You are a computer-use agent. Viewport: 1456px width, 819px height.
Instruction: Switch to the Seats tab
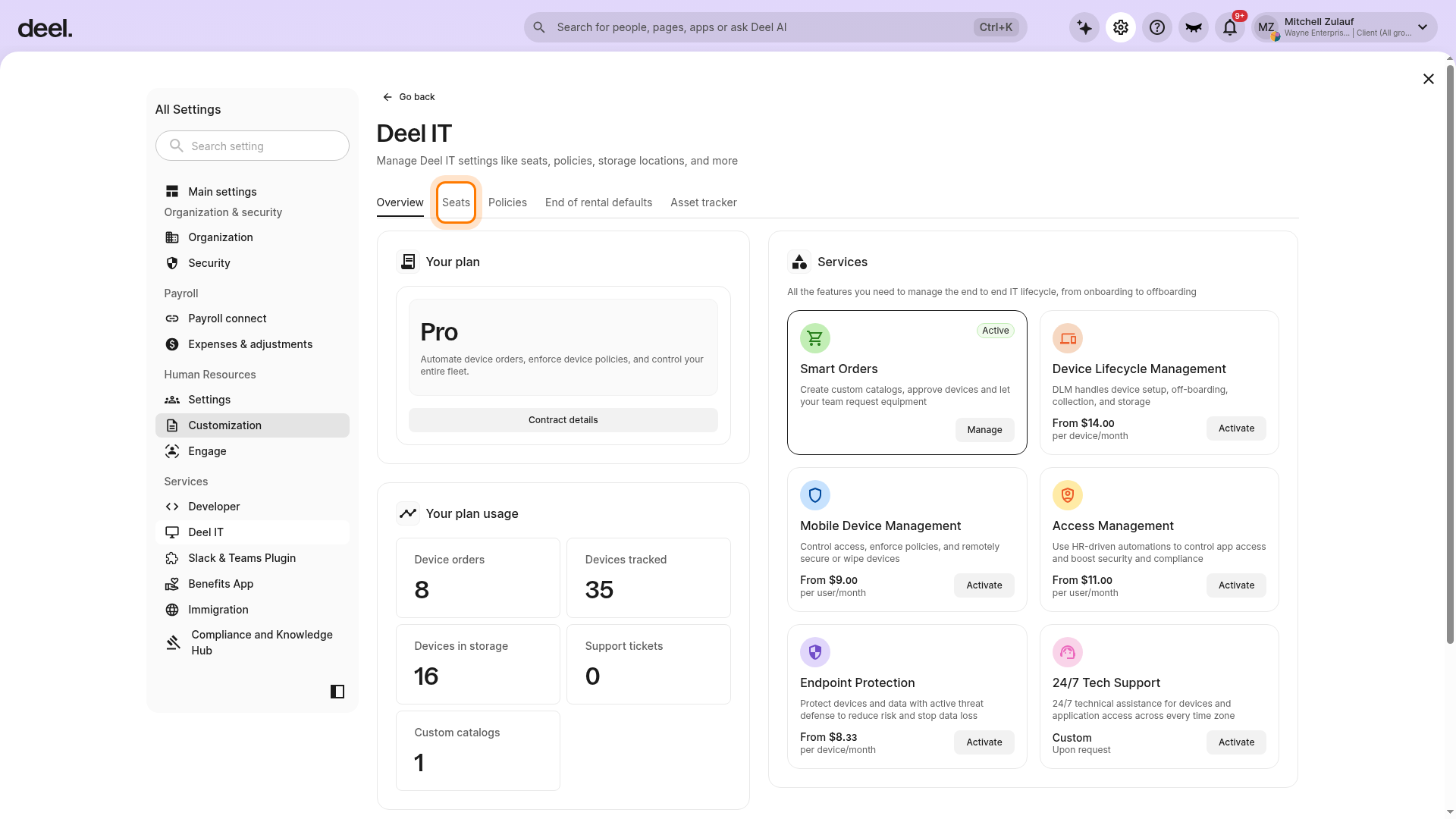click(x=456, y=202)
